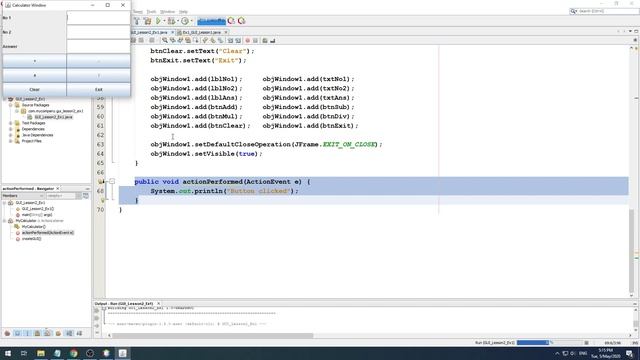Viewport: 640px width, 360px height.
Task: Toggle fourth filter icon in Navigator bottom toolbar
Action: pos(38,333)
